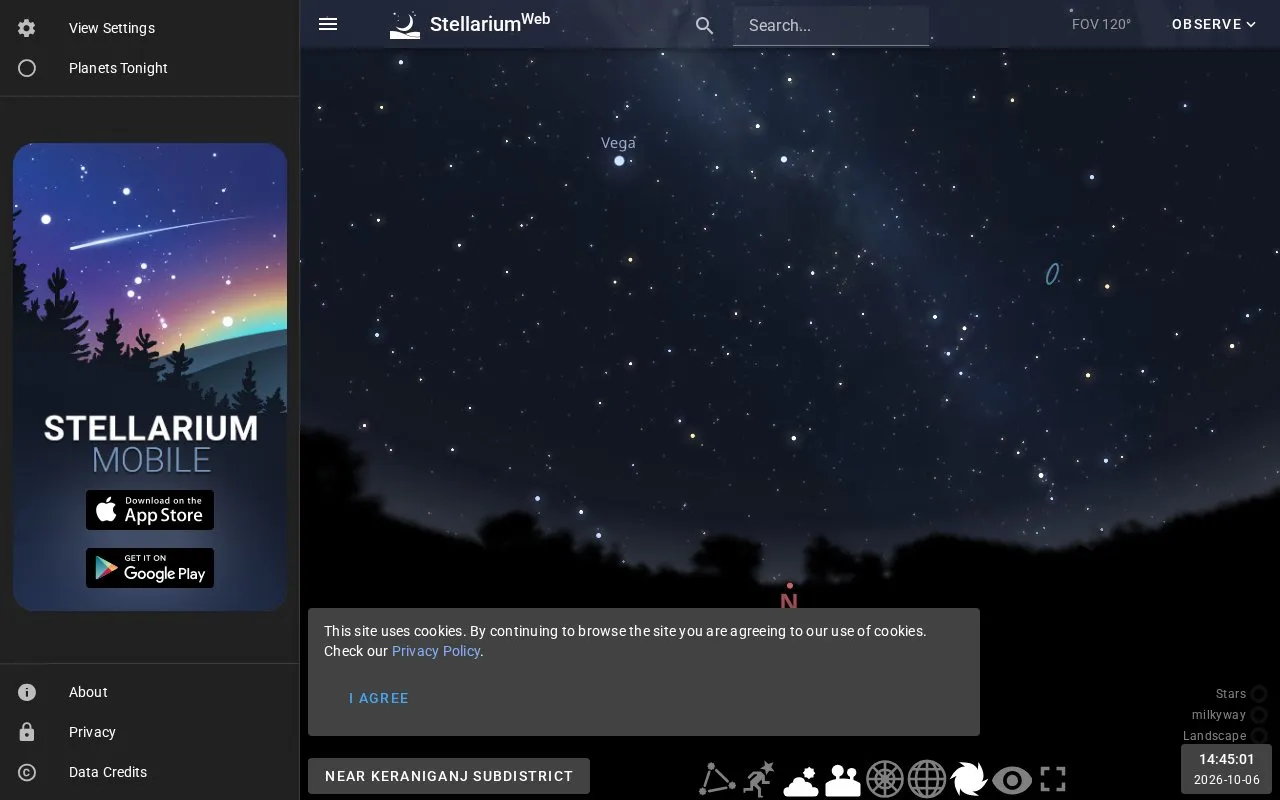Toggle atmosphere cloud icon
Viewport: 1280px width, 800px height.
[x=801, y=780]
